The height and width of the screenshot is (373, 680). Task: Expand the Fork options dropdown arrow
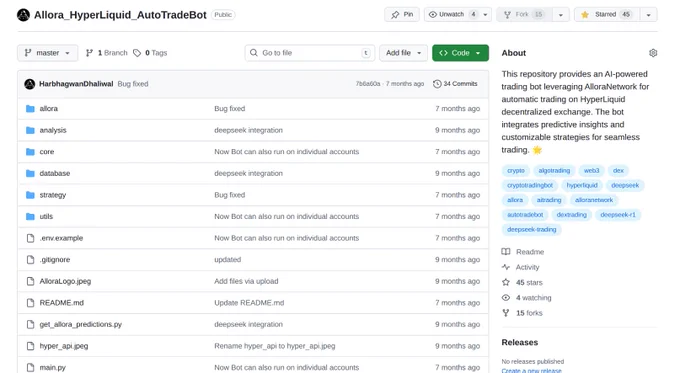click(x=561, y=14)
